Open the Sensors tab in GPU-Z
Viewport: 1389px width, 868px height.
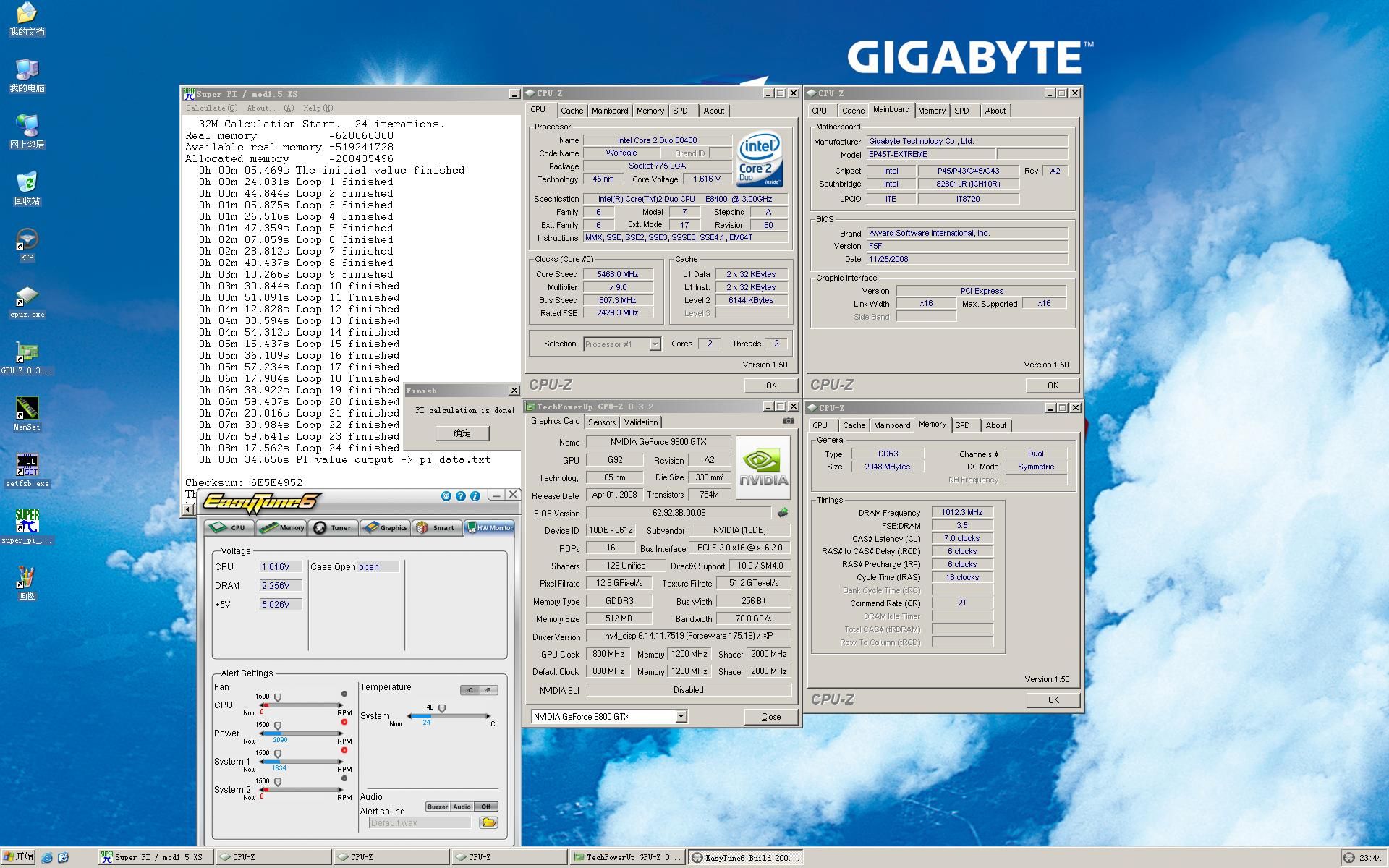pyautogui.click(x=602, y=422)
